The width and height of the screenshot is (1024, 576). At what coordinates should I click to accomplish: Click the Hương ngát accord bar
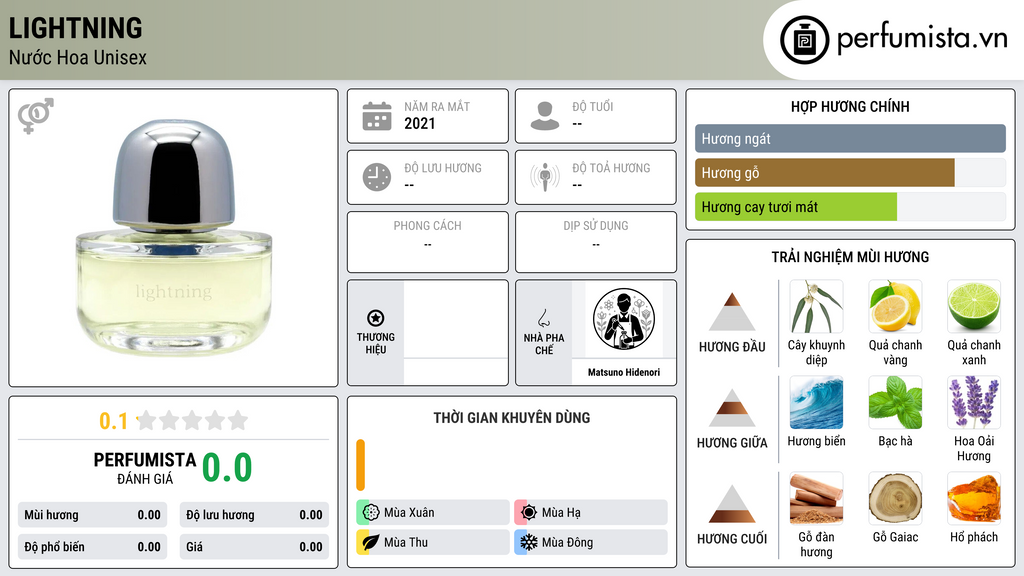coord(850,138)
